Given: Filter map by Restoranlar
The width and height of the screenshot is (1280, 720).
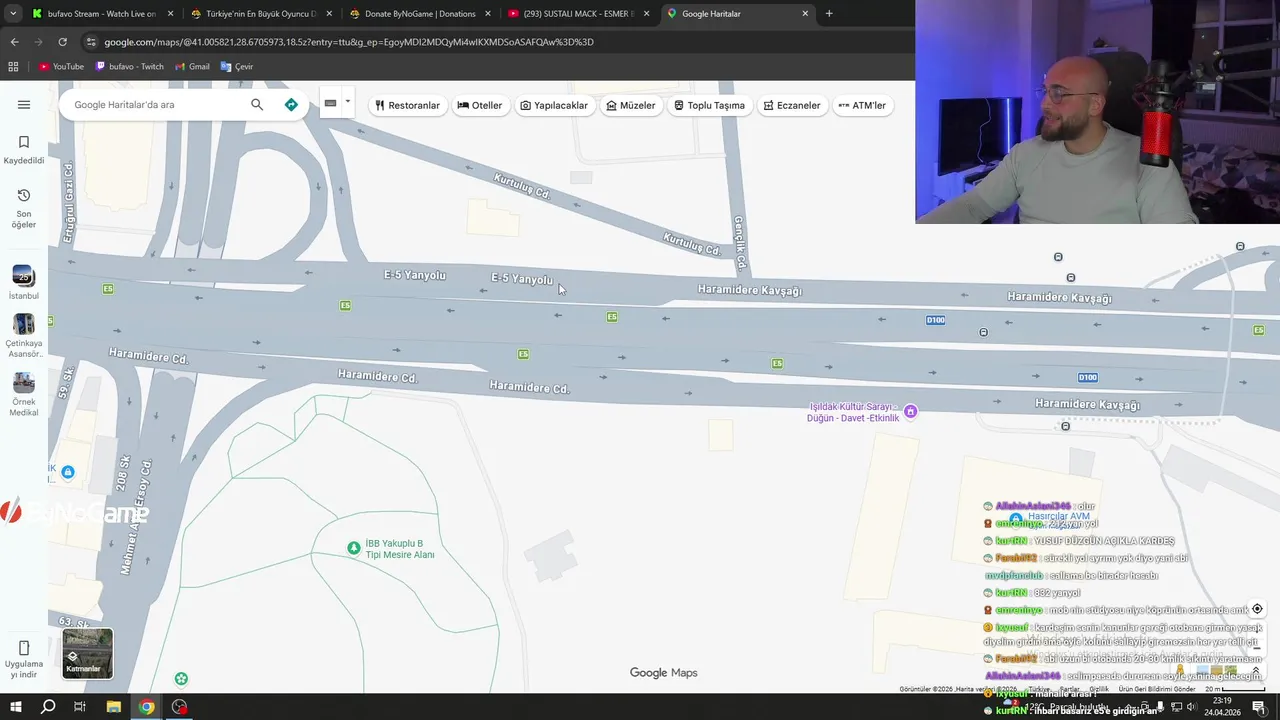Looking at the screenshot, I should click(407, 105).
